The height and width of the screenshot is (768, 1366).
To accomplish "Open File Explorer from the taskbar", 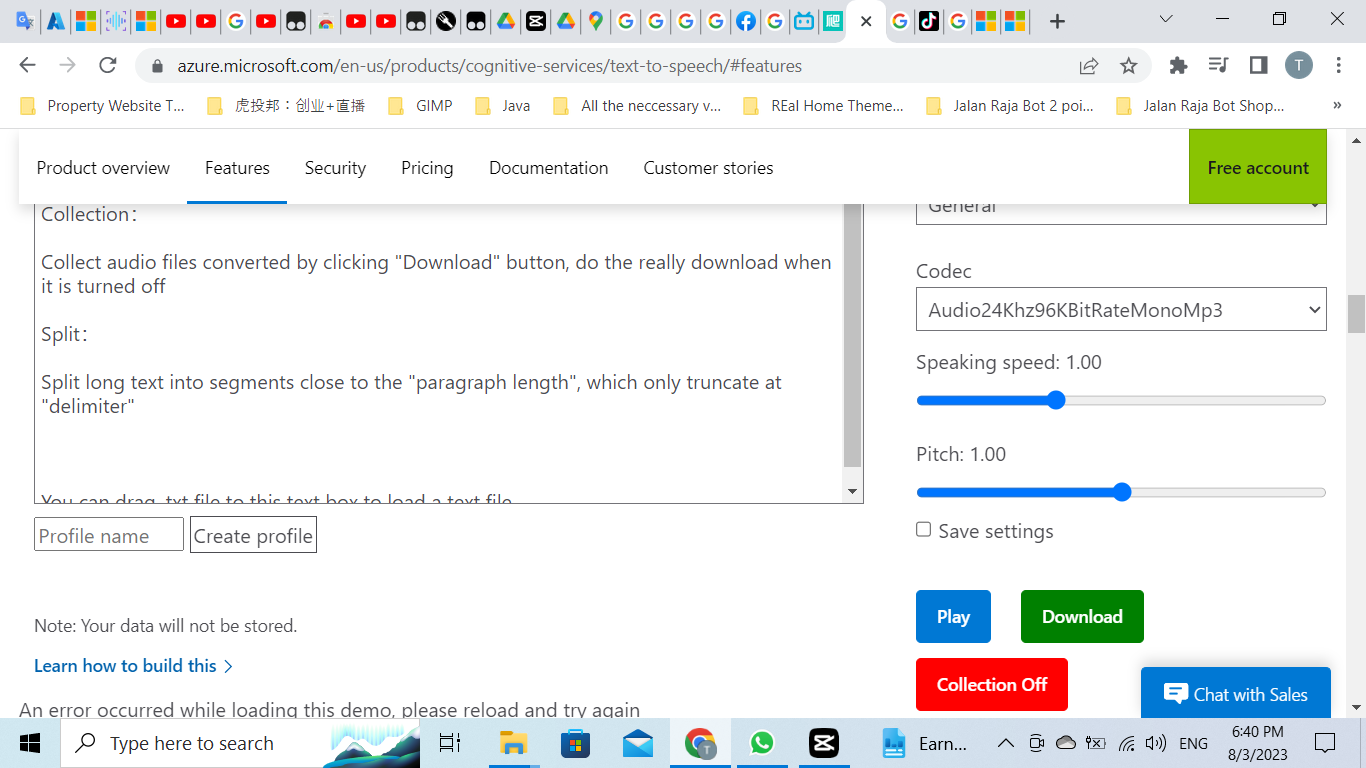I will [x=513, y=743].
